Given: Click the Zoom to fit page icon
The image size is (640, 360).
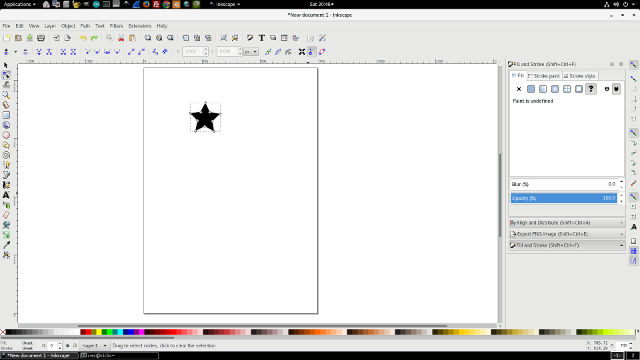Looking at the screenshot, I should point(170,38).
